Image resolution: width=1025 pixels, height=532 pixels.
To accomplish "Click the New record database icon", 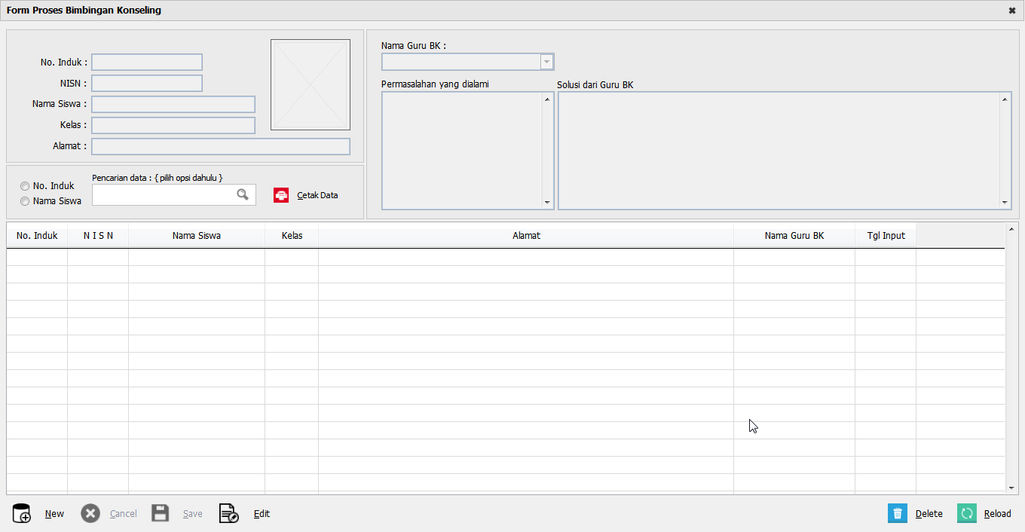I will pyautogui.click(x=21, y=513).
